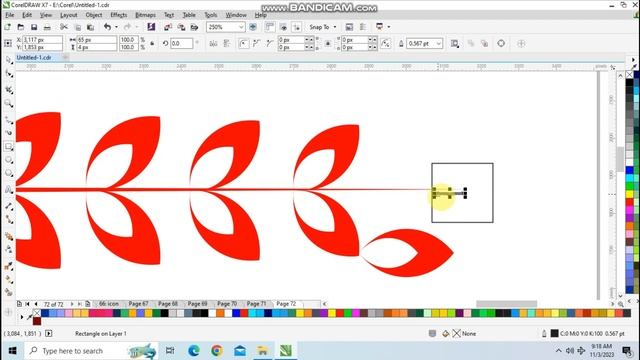Select the Artistic Media tool

9,133
